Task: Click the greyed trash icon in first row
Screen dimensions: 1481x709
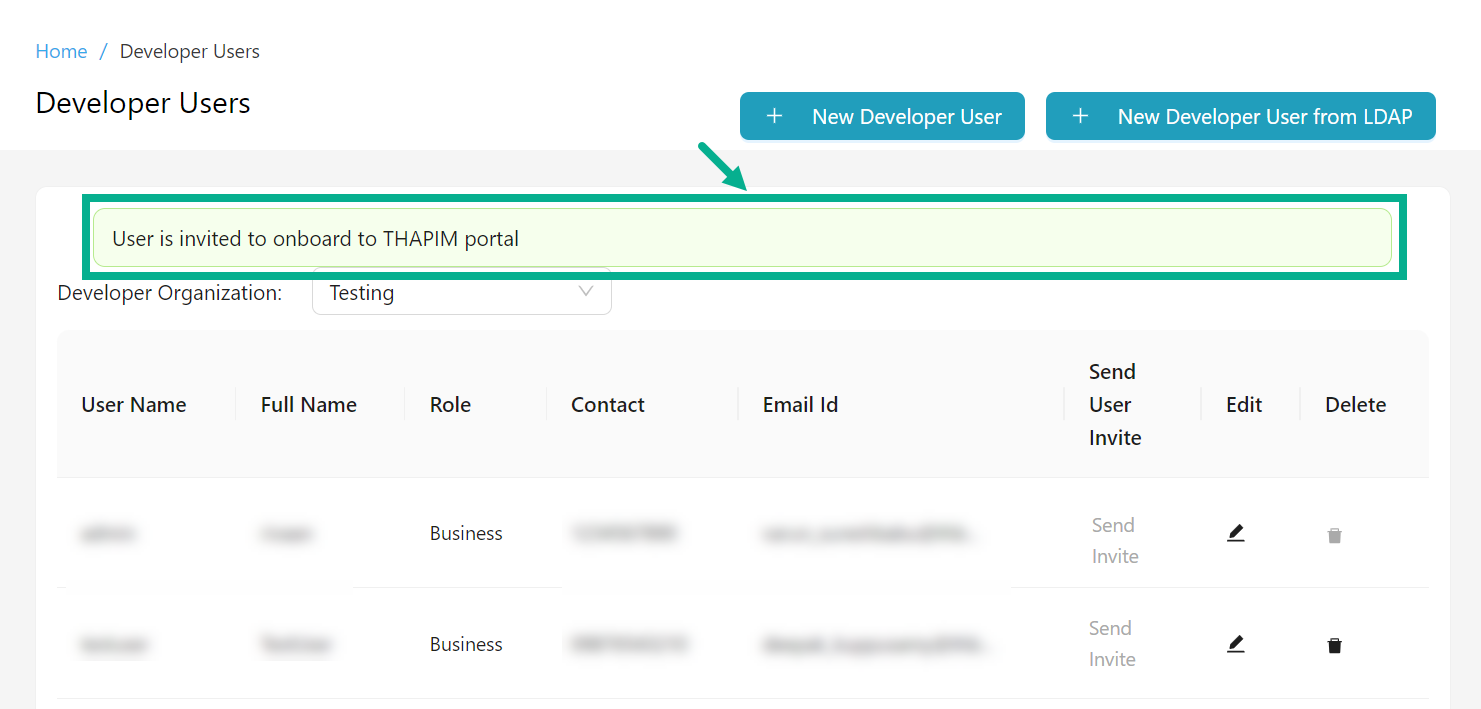Action: click(1334, 536)
